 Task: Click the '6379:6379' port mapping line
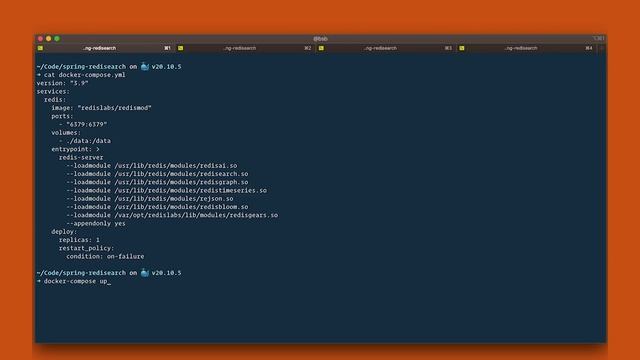point(83,124)
